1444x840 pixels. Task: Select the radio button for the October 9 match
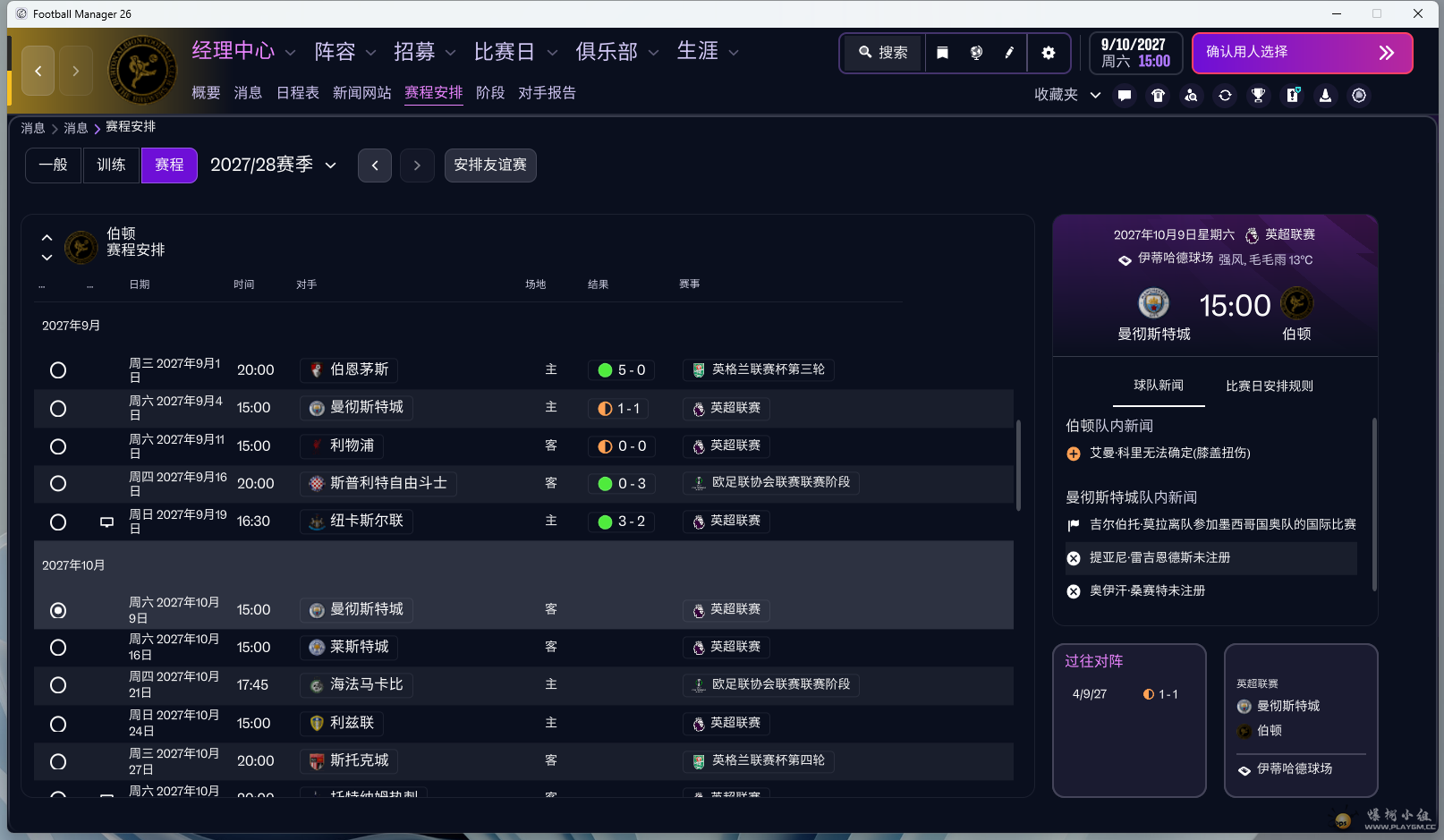[58, 610]
